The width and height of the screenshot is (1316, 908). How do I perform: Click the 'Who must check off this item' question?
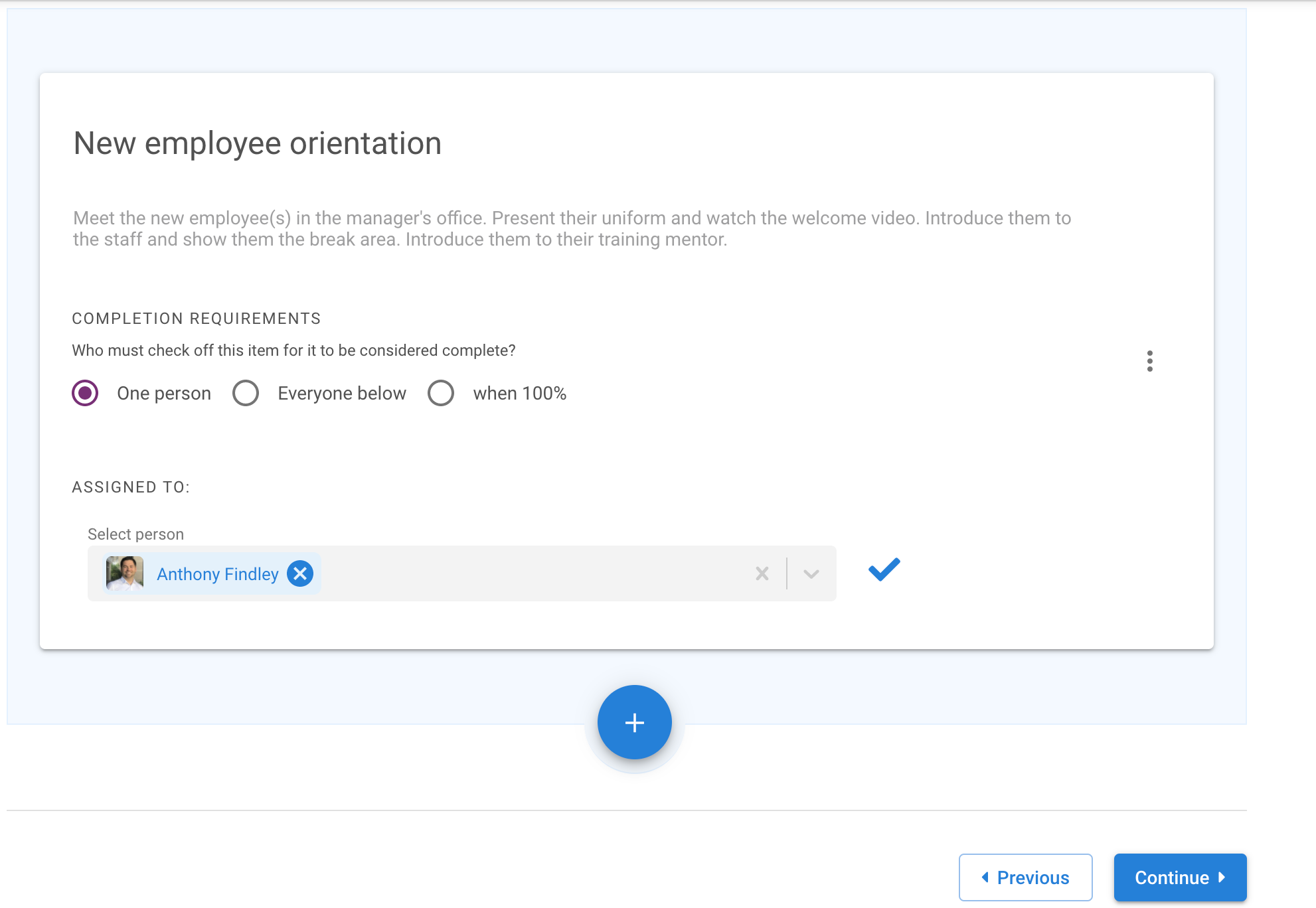(293, 350)
